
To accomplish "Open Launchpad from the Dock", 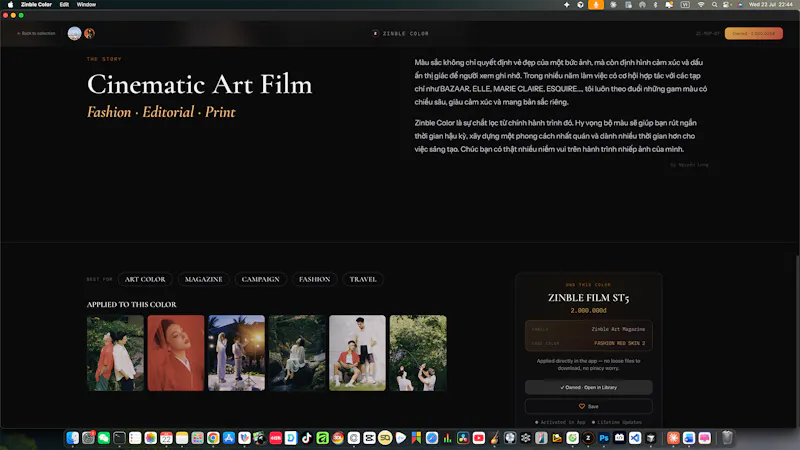I will pos(197,438).
